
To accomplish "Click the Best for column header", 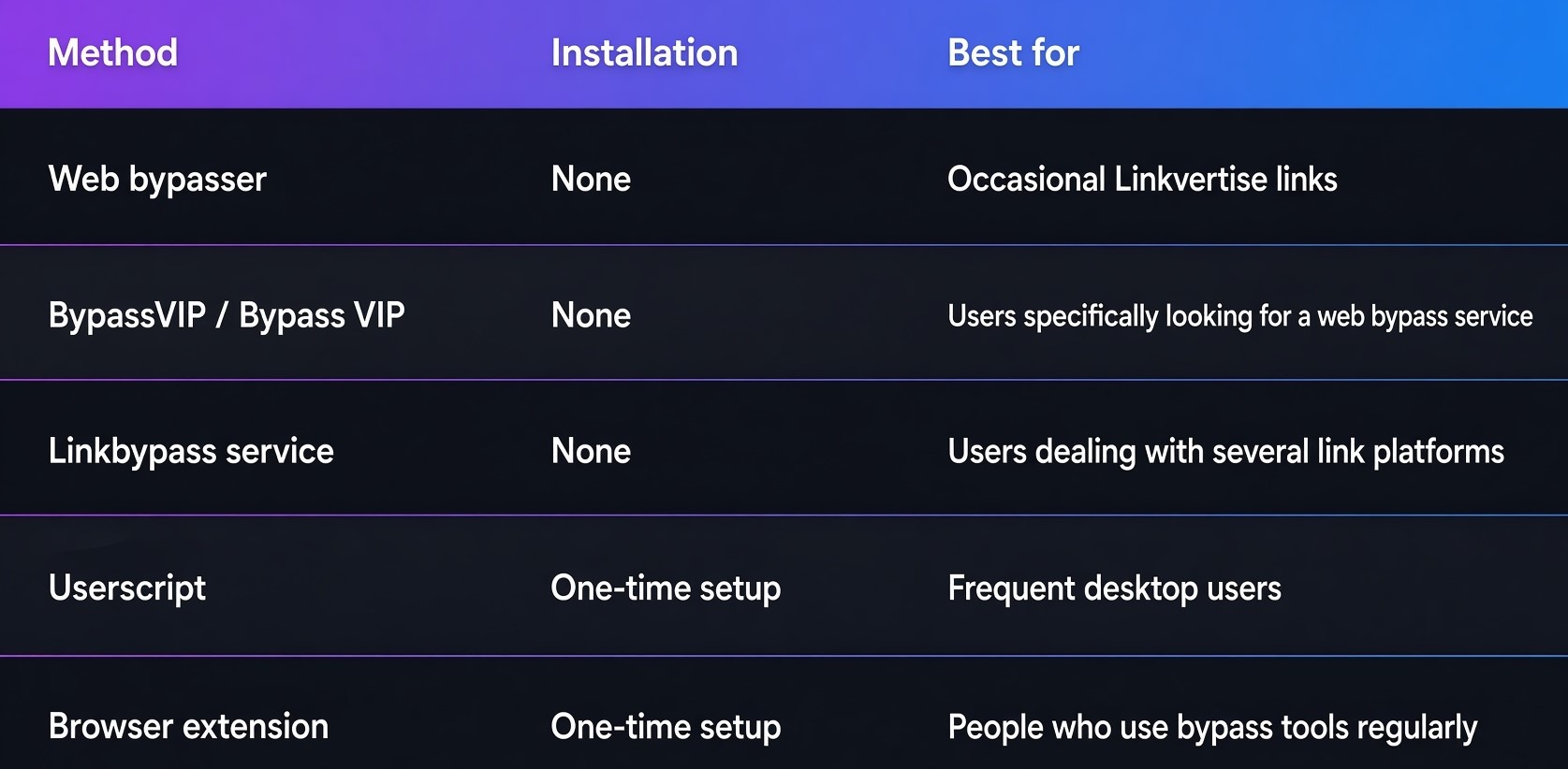I will point(1013,52).
